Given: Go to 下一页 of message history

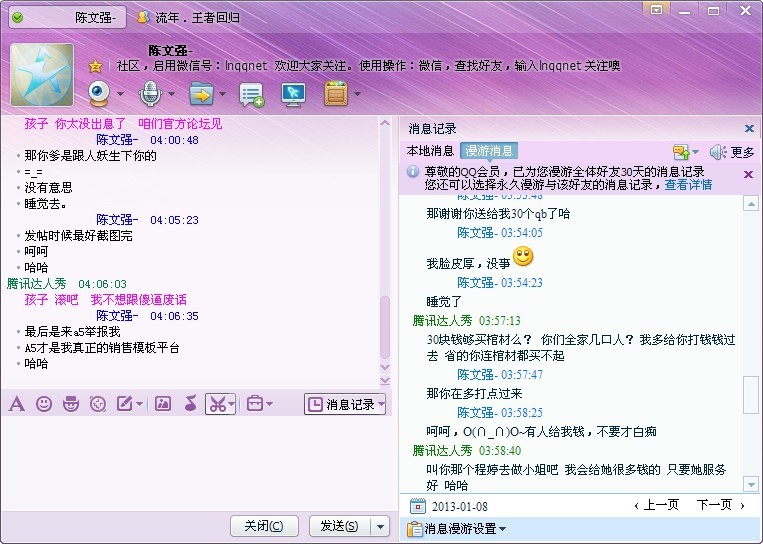Looking at the screenshot, I should [x=721, y=505].
